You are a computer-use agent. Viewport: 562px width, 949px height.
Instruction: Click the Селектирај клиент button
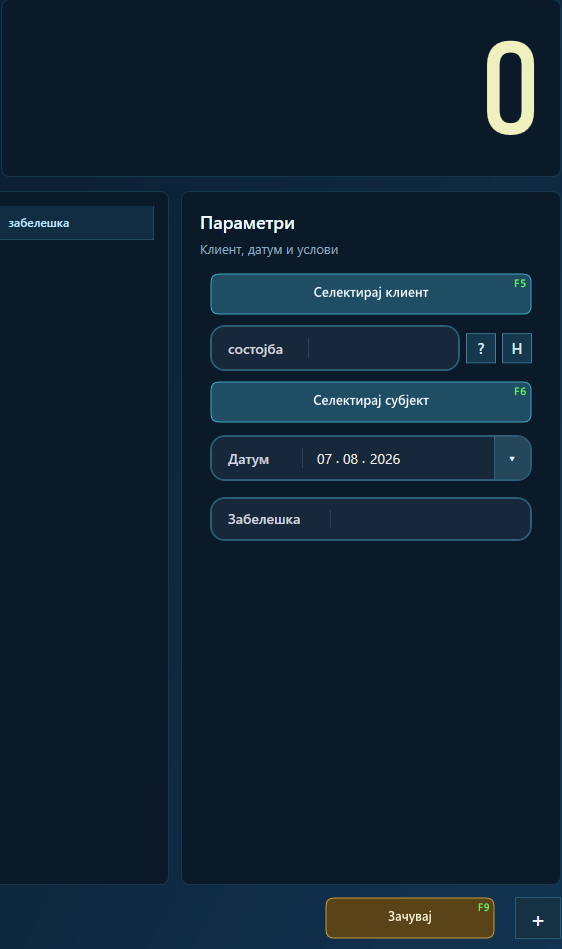point(371,294)
